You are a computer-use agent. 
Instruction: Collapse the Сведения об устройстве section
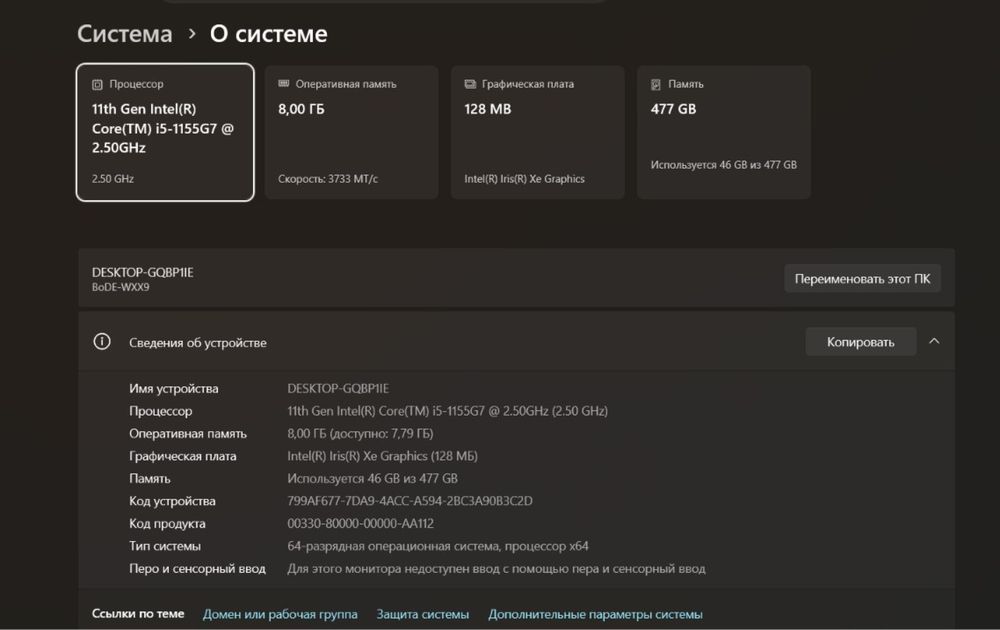[x=934, y=341]
